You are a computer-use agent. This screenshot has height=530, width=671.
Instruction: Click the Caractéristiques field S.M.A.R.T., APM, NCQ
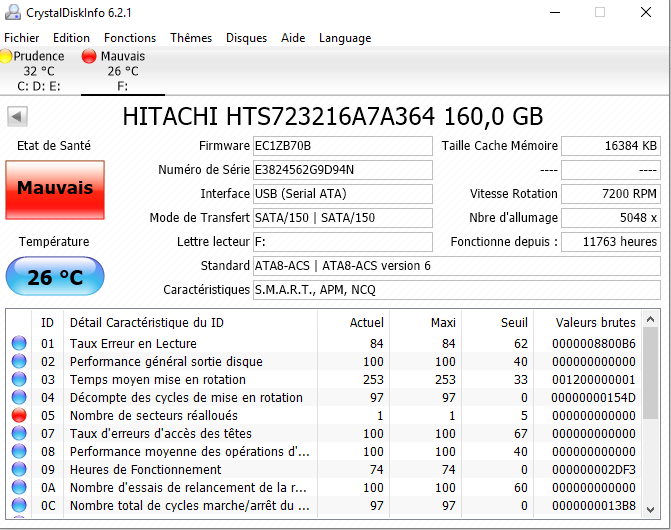click(457, 290)
